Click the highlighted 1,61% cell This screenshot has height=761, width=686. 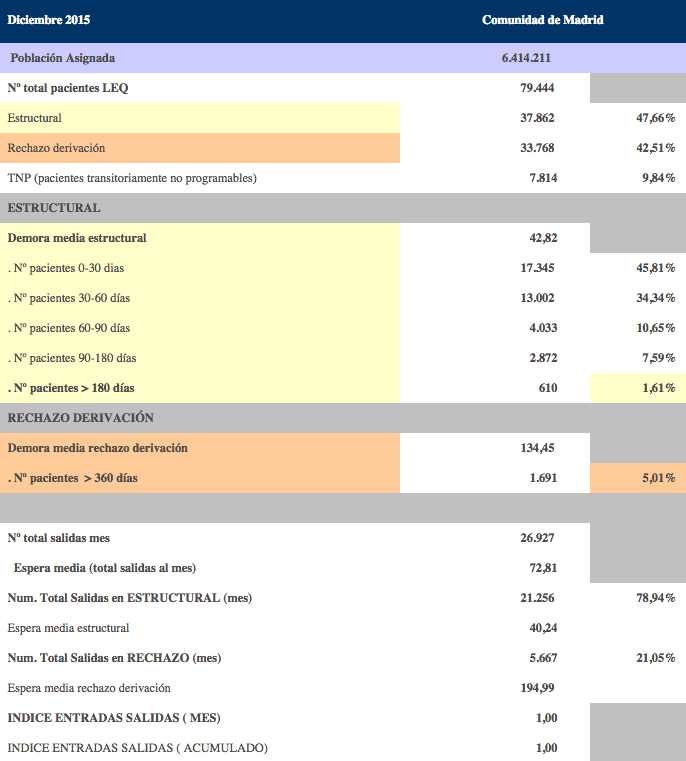click(658, 388)
